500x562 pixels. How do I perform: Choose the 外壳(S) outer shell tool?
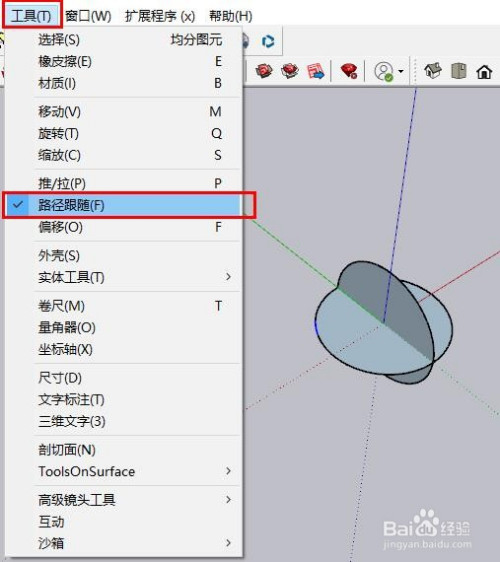(x=124, y=256)
